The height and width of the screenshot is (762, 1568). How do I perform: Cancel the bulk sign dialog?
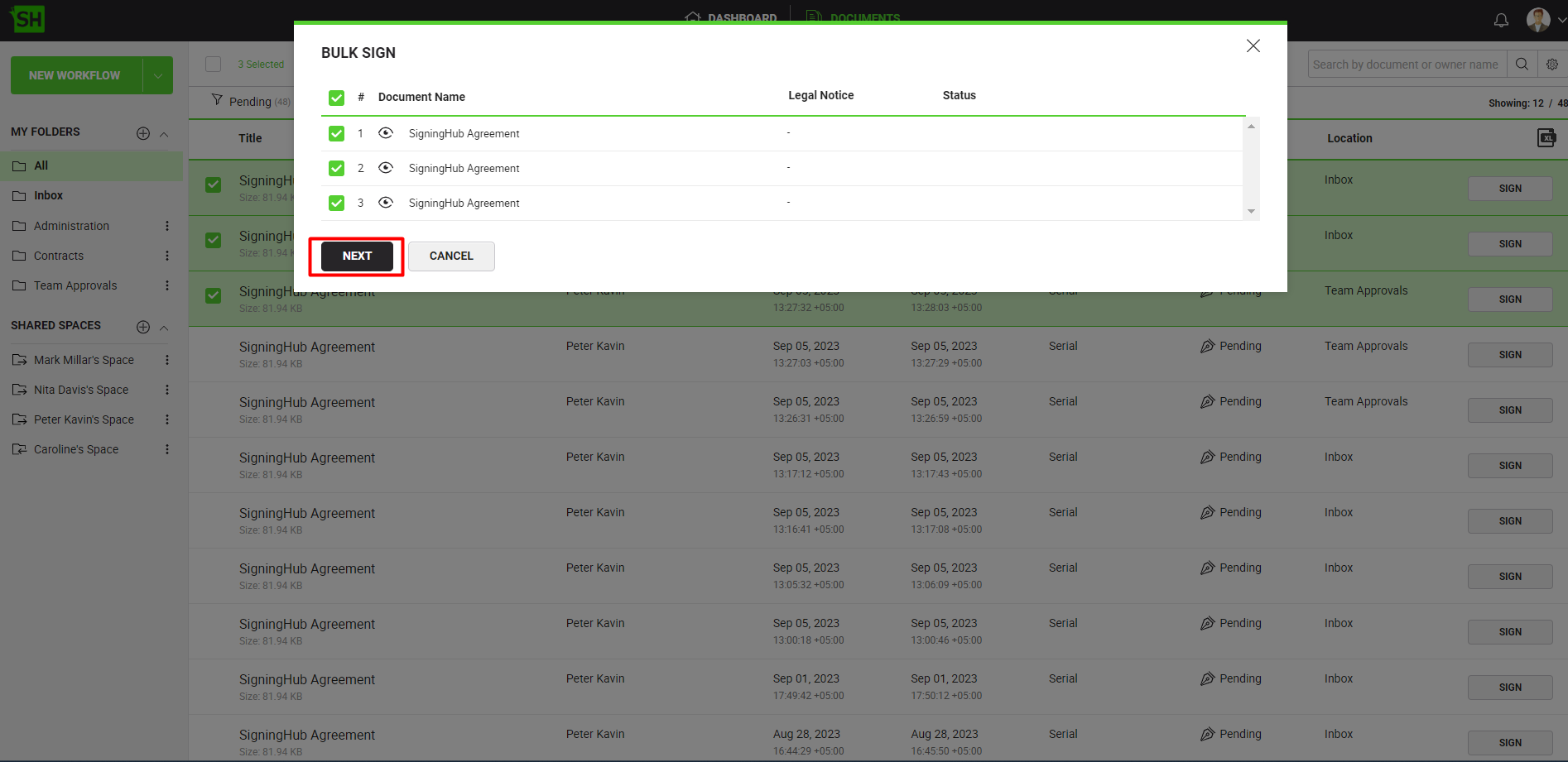pyautogui.click(x=451, y=256)
